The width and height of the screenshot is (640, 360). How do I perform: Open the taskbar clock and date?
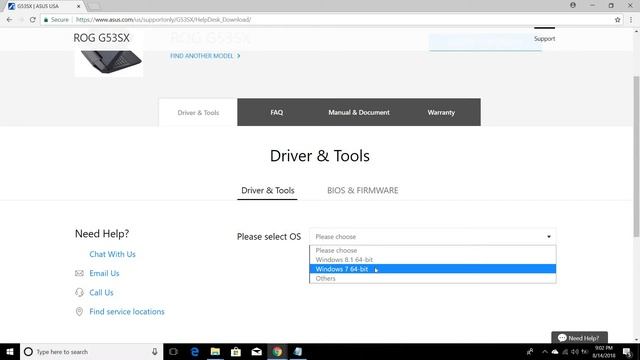[604, 352]
